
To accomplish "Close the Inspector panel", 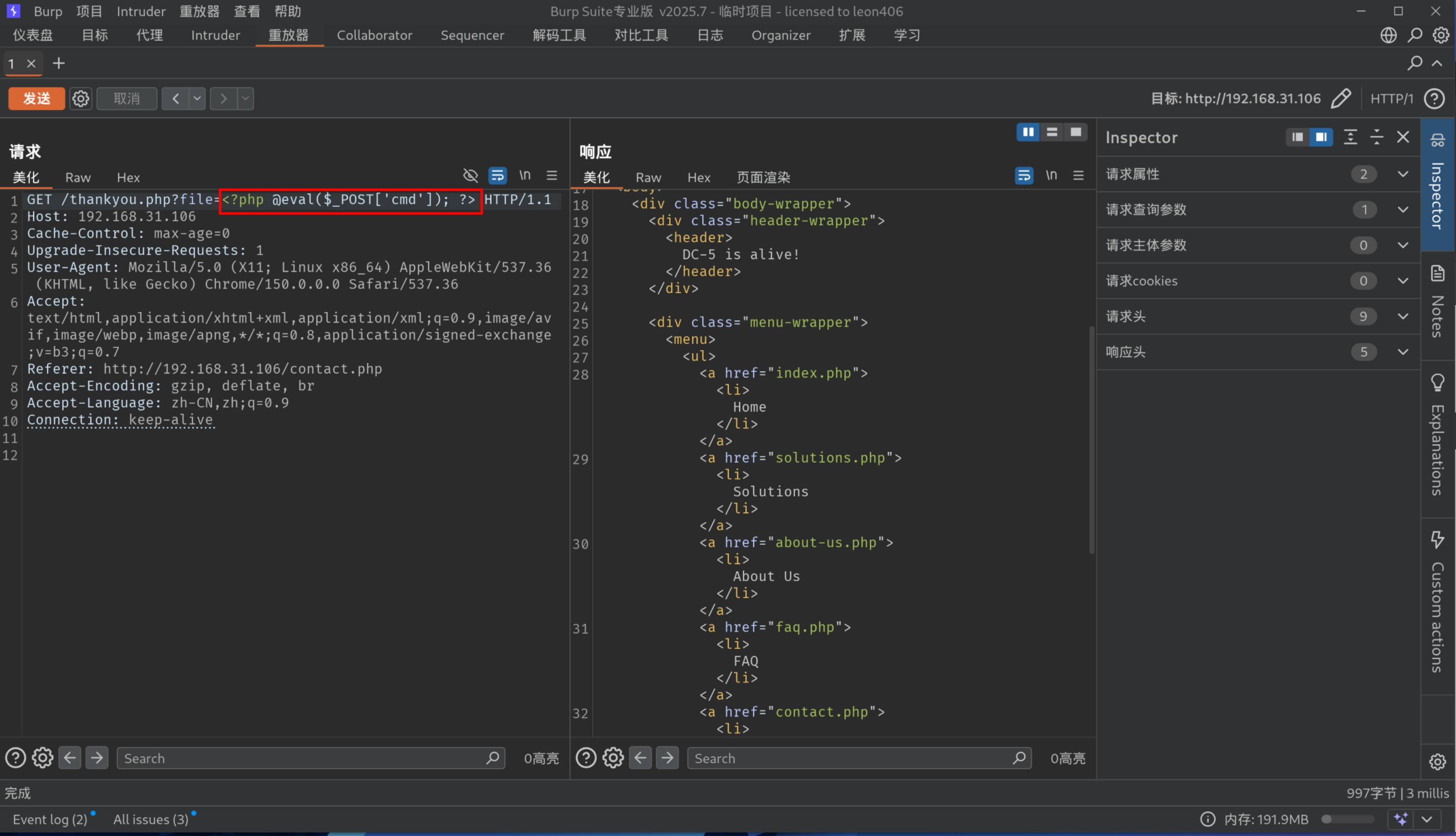I will [1403, 137].
